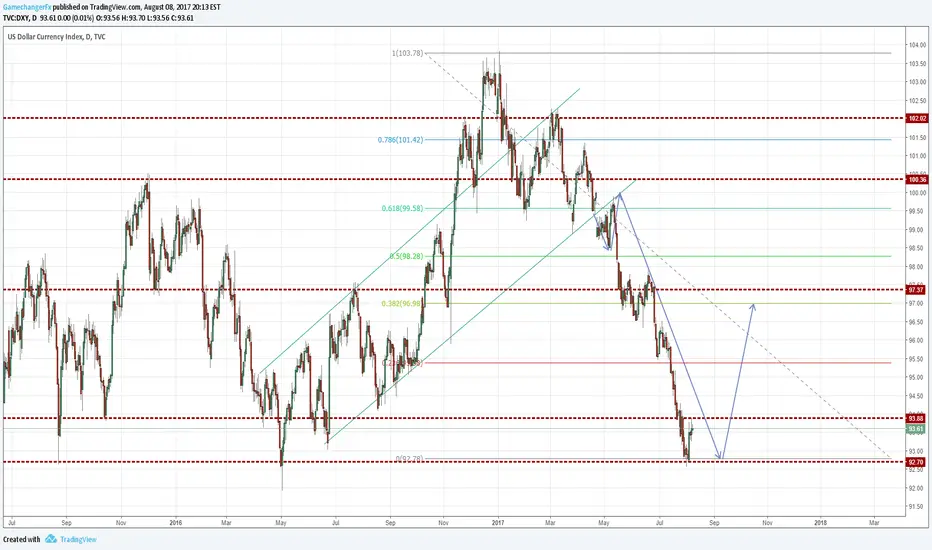This screenshot has width=932, height=550.
Task: Click the 98.50 price axis label
Action: (x=915, y=248)
